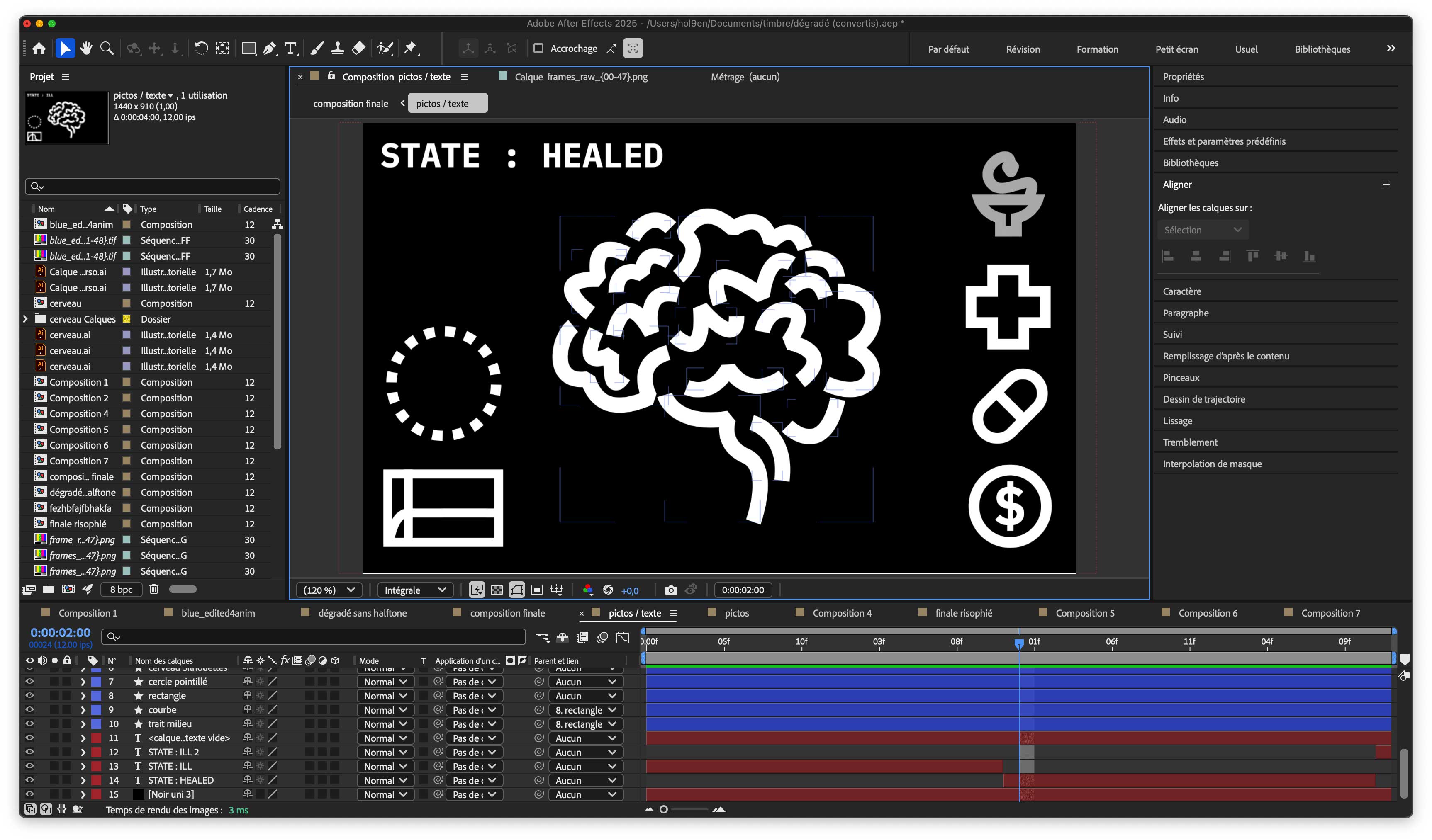Switch to the Composition 4 timeline tab
This screenshot has height=840, width=1432.
point(842,613)
